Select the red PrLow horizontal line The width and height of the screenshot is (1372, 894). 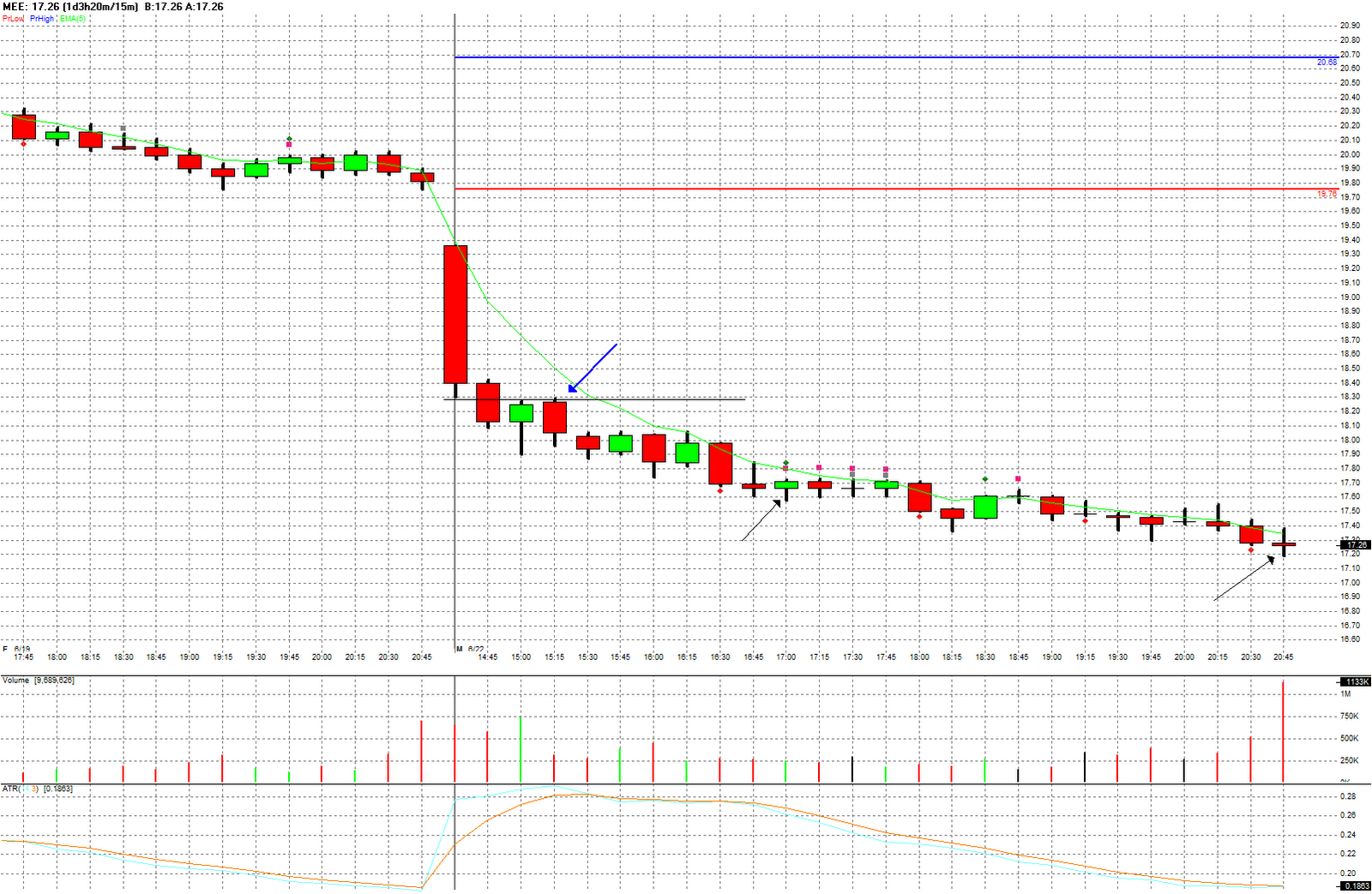point(896,189)
